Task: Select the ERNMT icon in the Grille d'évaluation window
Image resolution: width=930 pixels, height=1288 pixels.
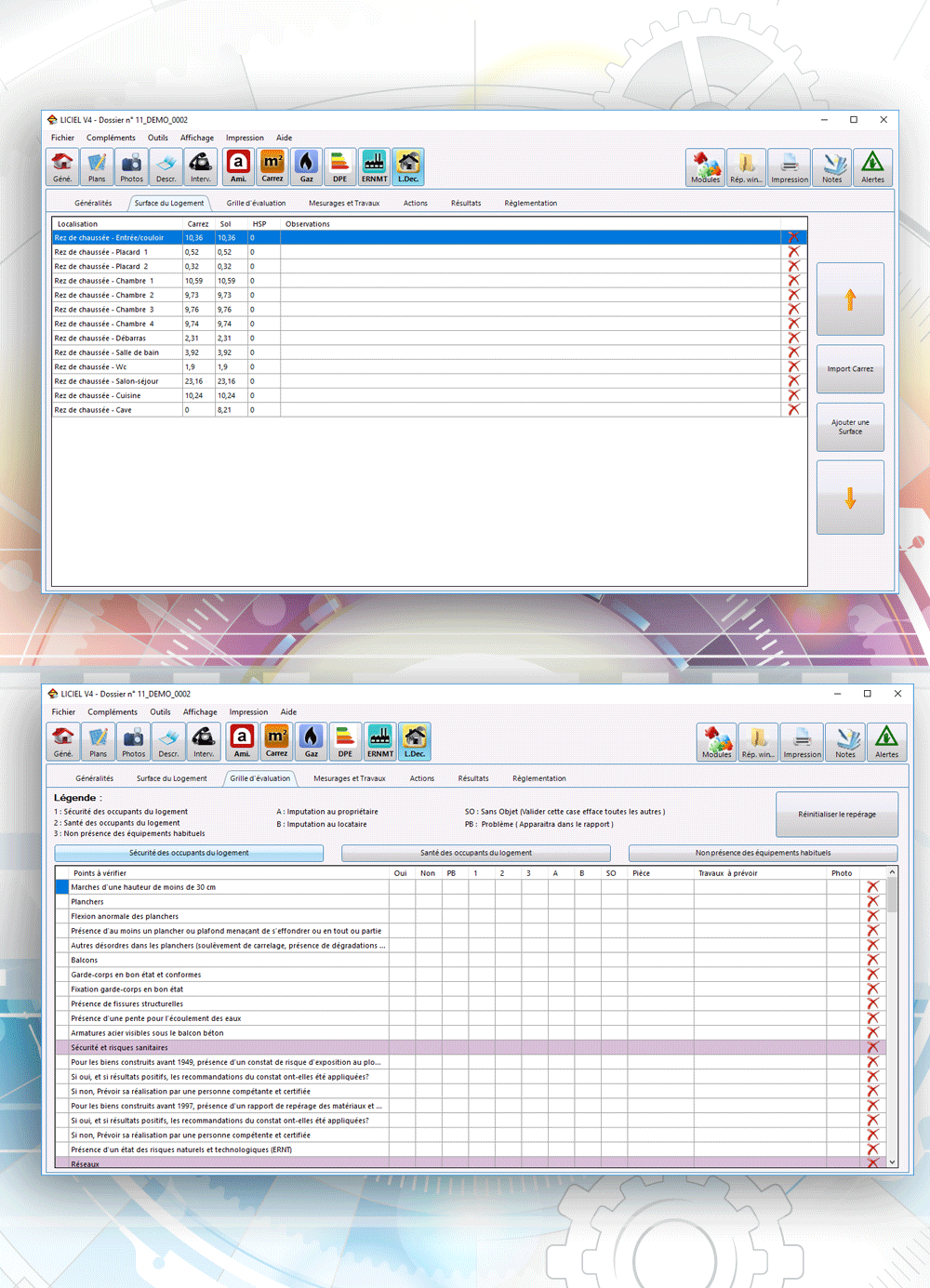Action: (380, 741)
